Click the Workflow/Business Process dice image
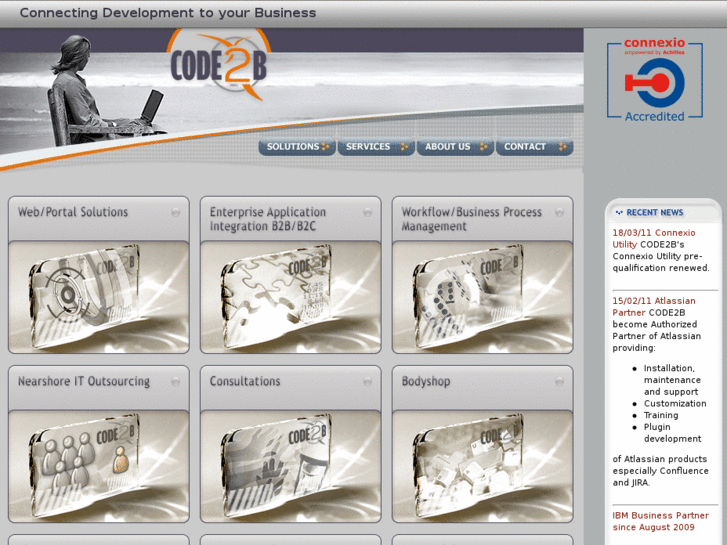Image resolution: width=727 pixels, height=545 pixels. point(483,297)
